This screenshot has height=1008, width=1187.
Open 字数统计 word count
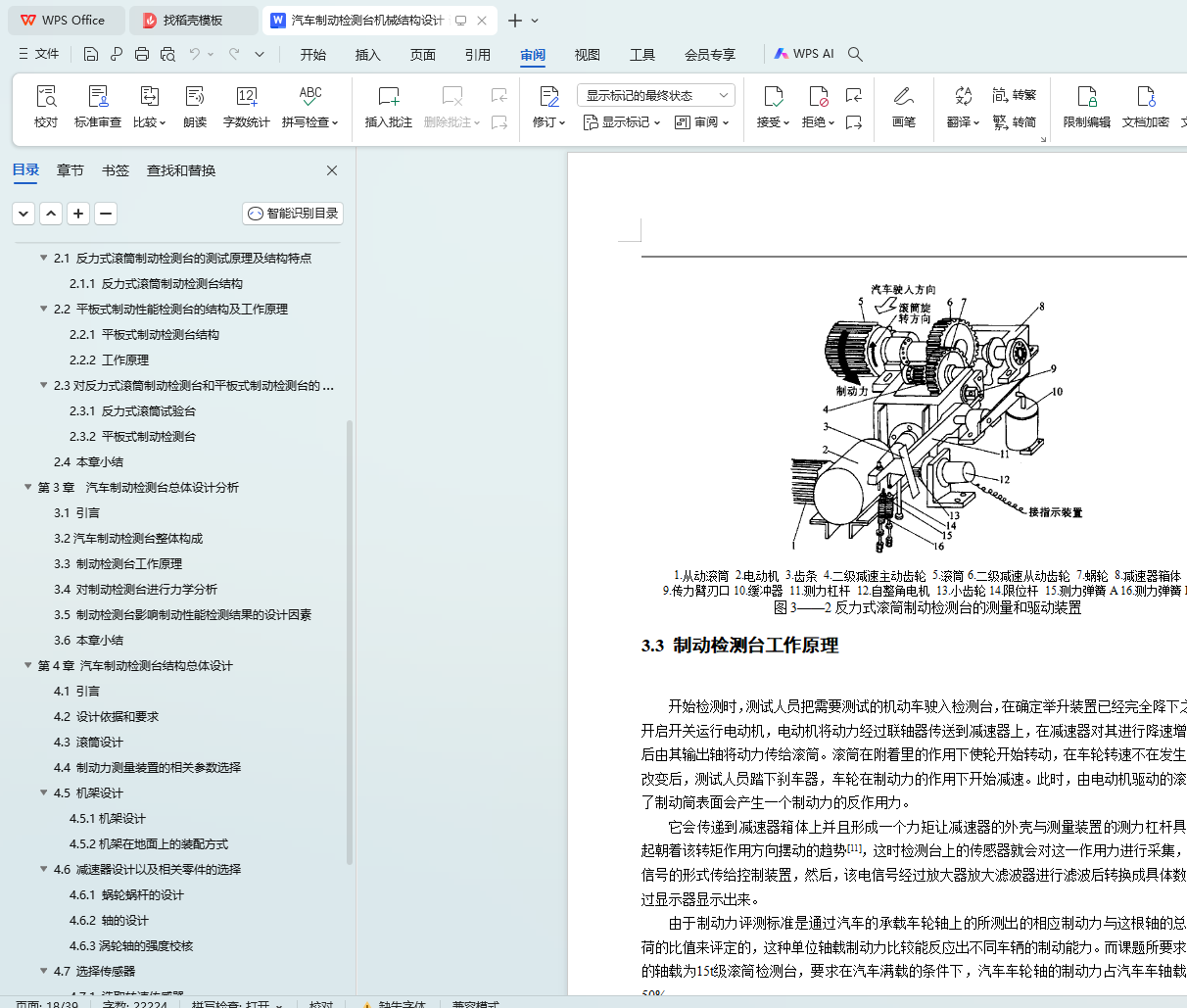pyautogui.click(x=247, y=106)
